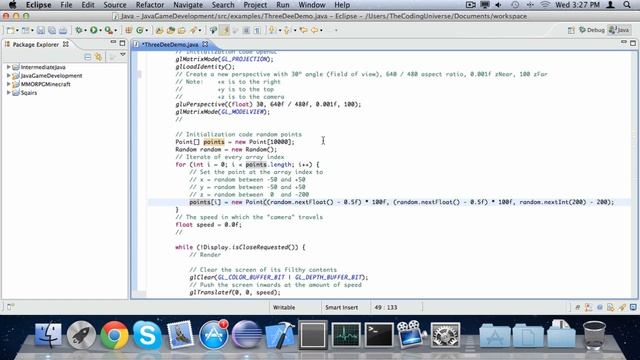The width and height of the screenshot is (640, 360).
Task: Open the Run launch history dropdown arrow
Action: click(100, 31)
